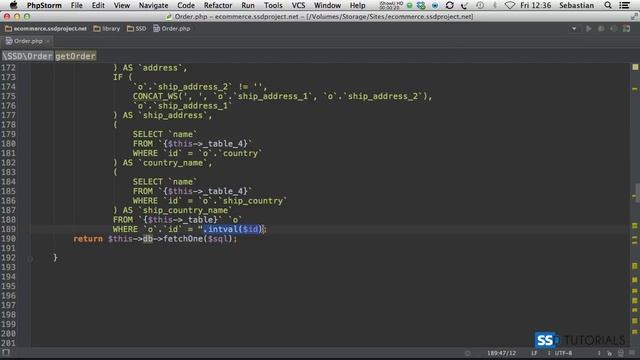Click the toolbar icon right of Debug
The width and height of the screenshot is (640, 360).
pos(613,29)
